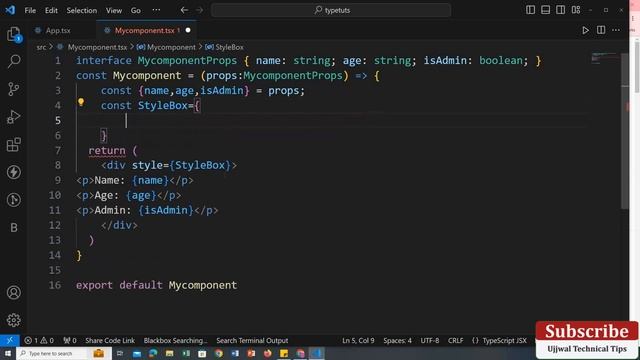Click 'MycomponentProps' in the interface line
This screenshot has width=640, height=360.
187,60
